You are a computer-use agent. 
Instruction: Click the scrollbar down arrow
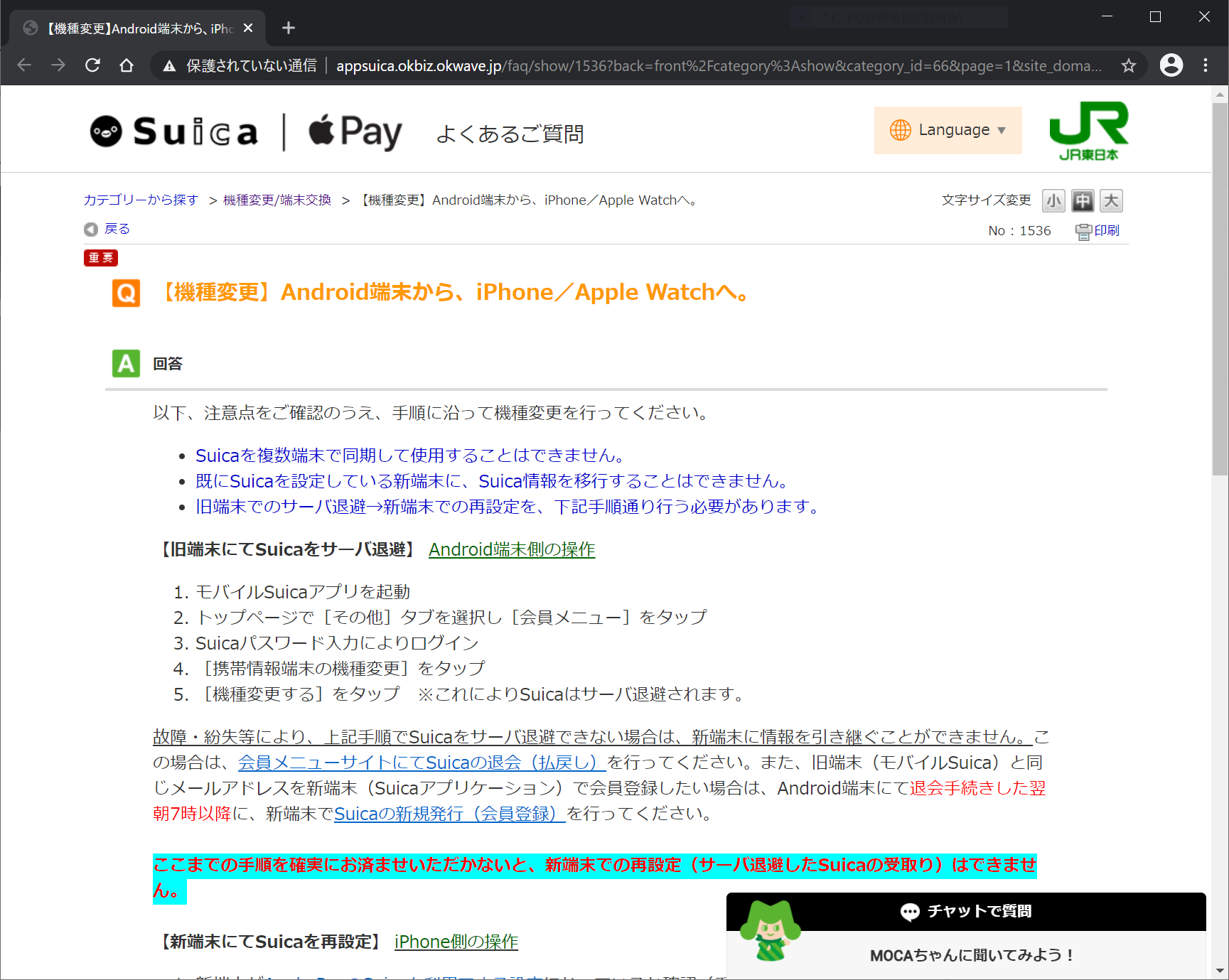pyautogui.click(x=1220, y=971)
